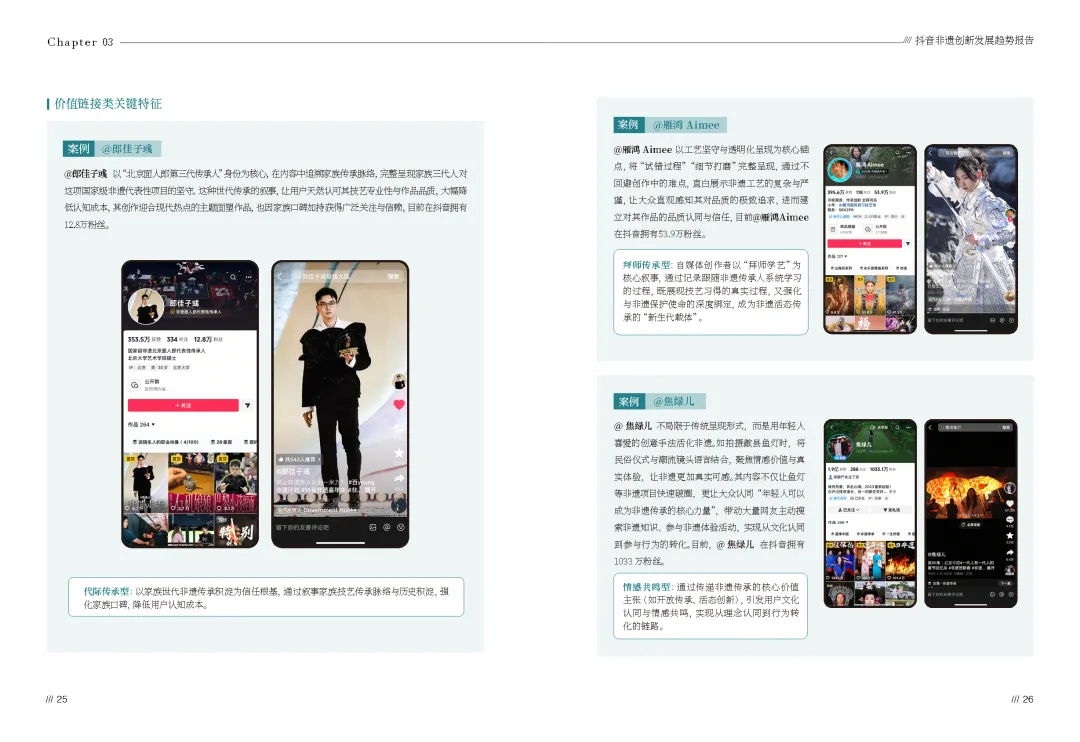Click 28星宿 collection tab on 郎佳子彧 profile
The image size is (1080, 742).
click(222, 442)
